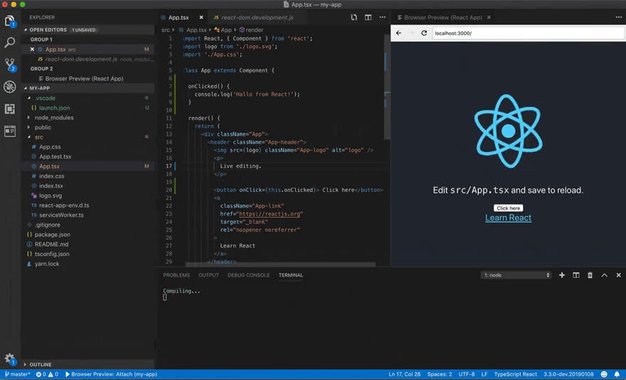Open the Extensions view in activity bar
This screenshot has width=626, height=380.
[10, 109]
